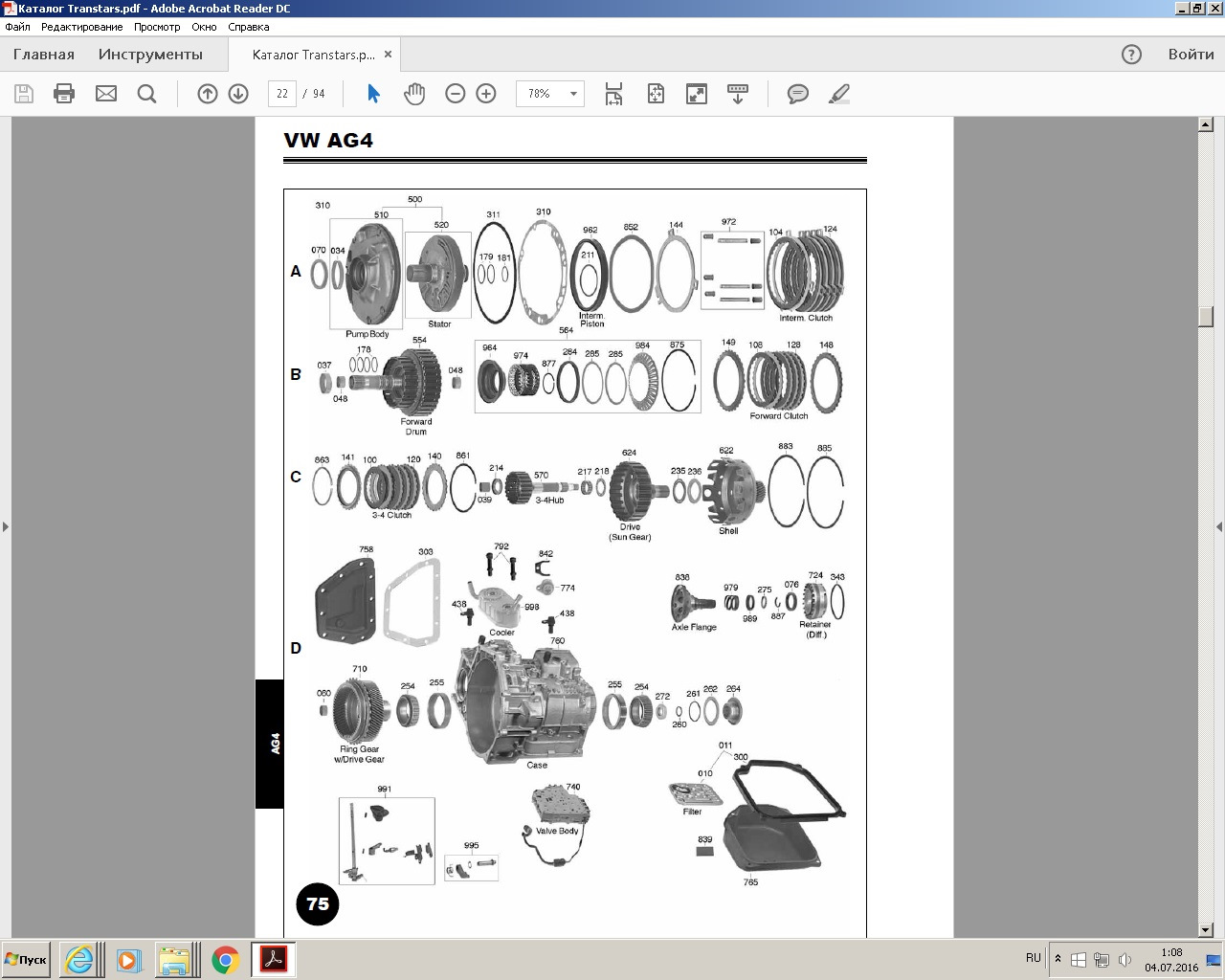The height and width of the screenshot is (980, 1225).
Task: Click the Cooler label in diagram
Action: pyautogui.click(x=502, y=633)
